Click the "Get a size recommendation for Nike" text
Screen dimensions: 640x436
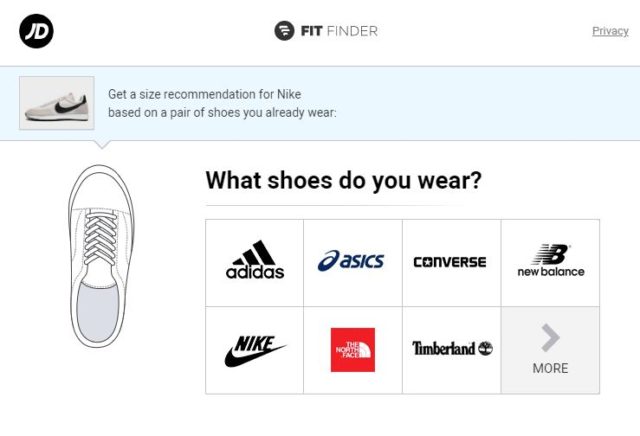[x=204, y=94]
